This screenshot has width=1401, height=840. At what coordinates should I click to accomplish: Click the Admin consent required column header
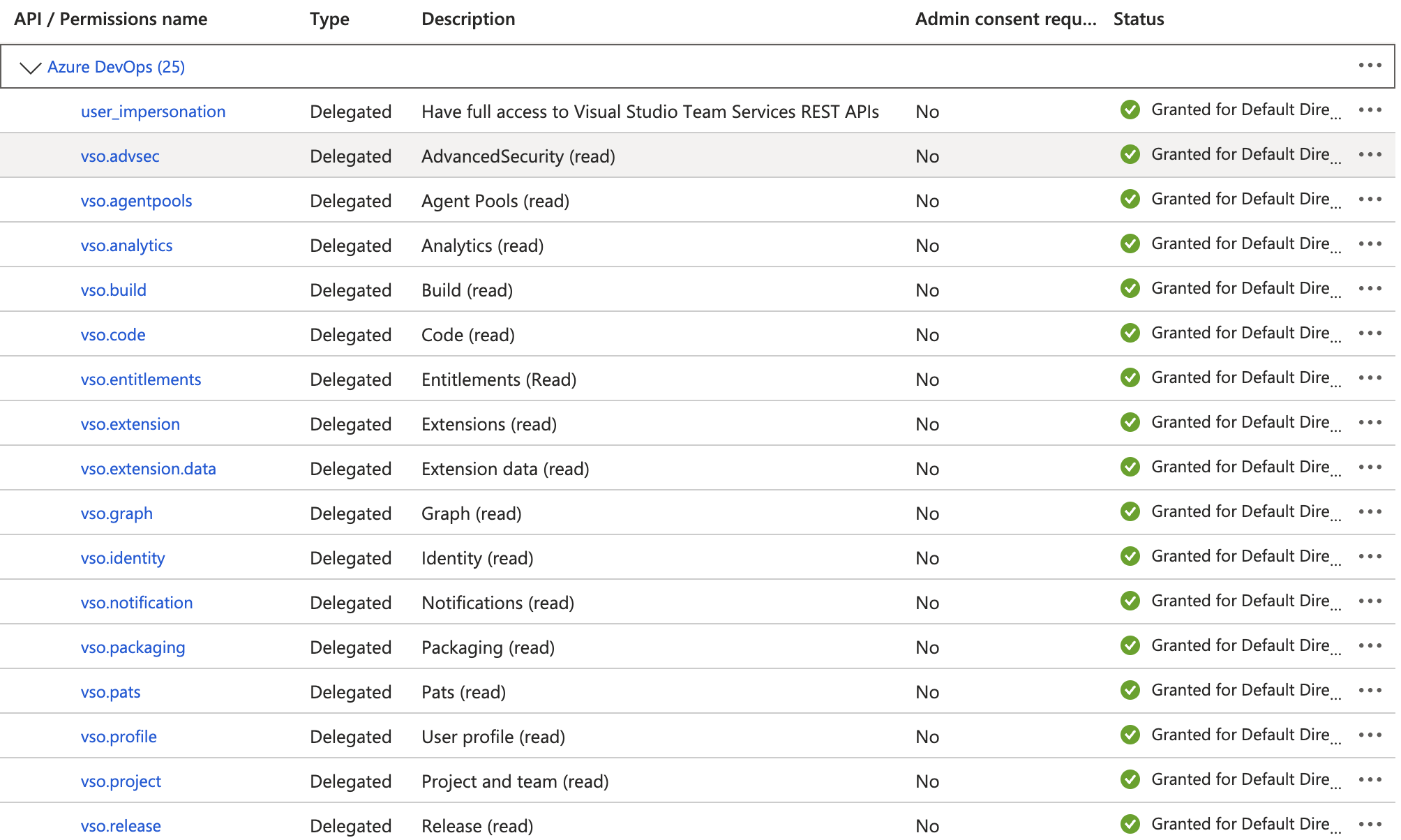[1005, 20]
